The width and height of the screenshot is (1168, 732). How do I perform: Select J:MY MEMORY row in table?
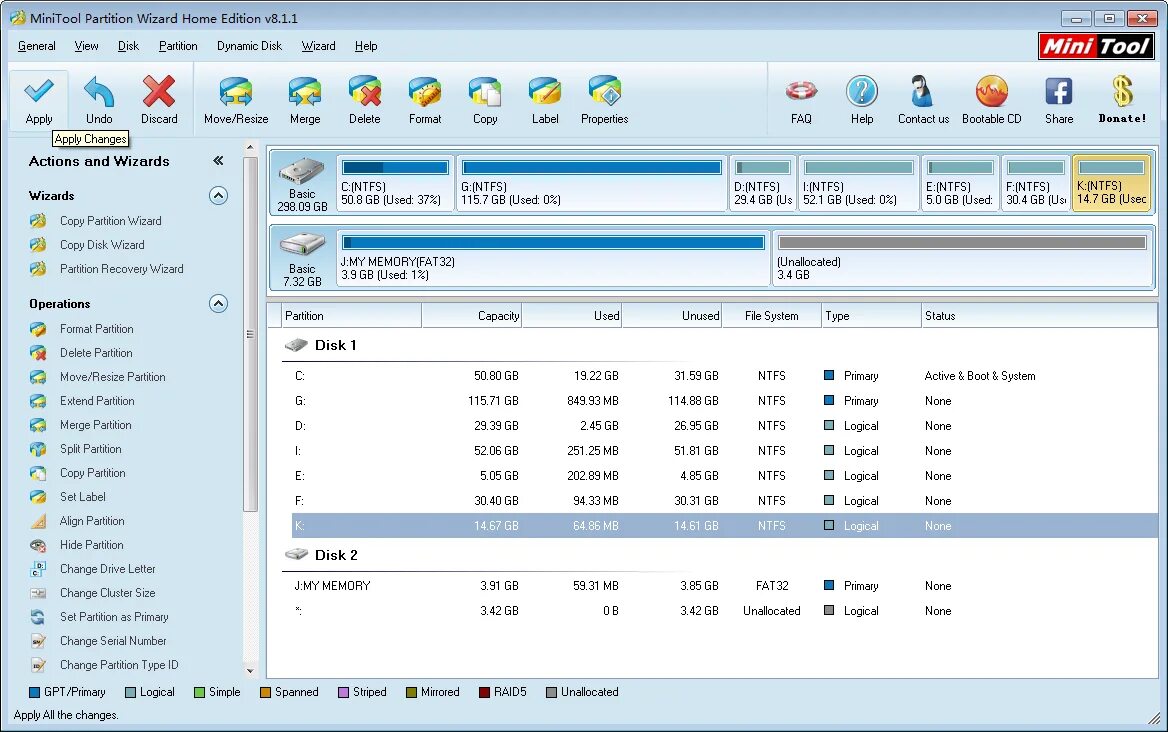click(x=724, y=586)
